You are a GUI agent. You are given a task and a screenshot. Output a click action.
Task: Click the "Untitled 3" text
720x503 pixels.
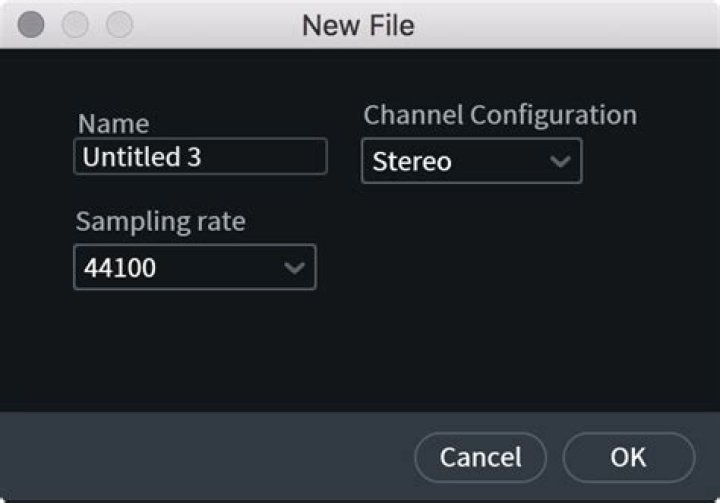point(142,157)
